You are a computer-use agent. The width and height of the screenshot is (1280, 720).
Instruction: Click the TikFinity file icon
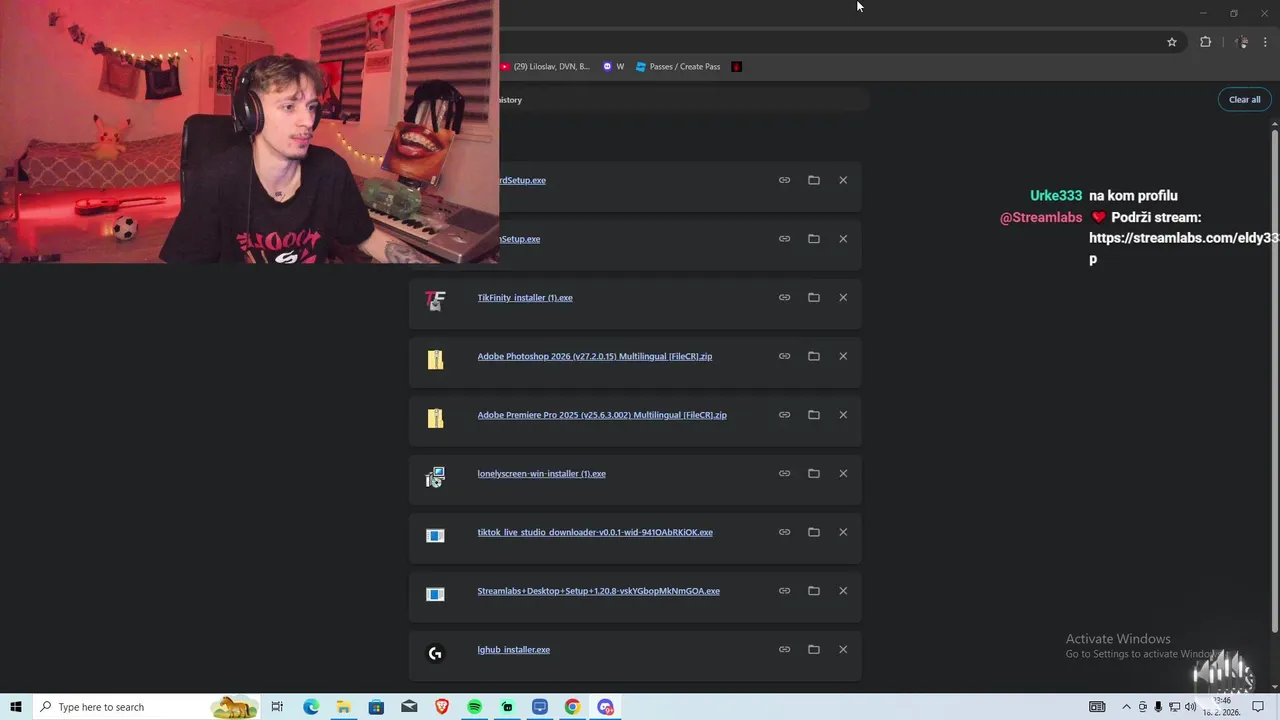pyautogui.click(x=435, y=300)
